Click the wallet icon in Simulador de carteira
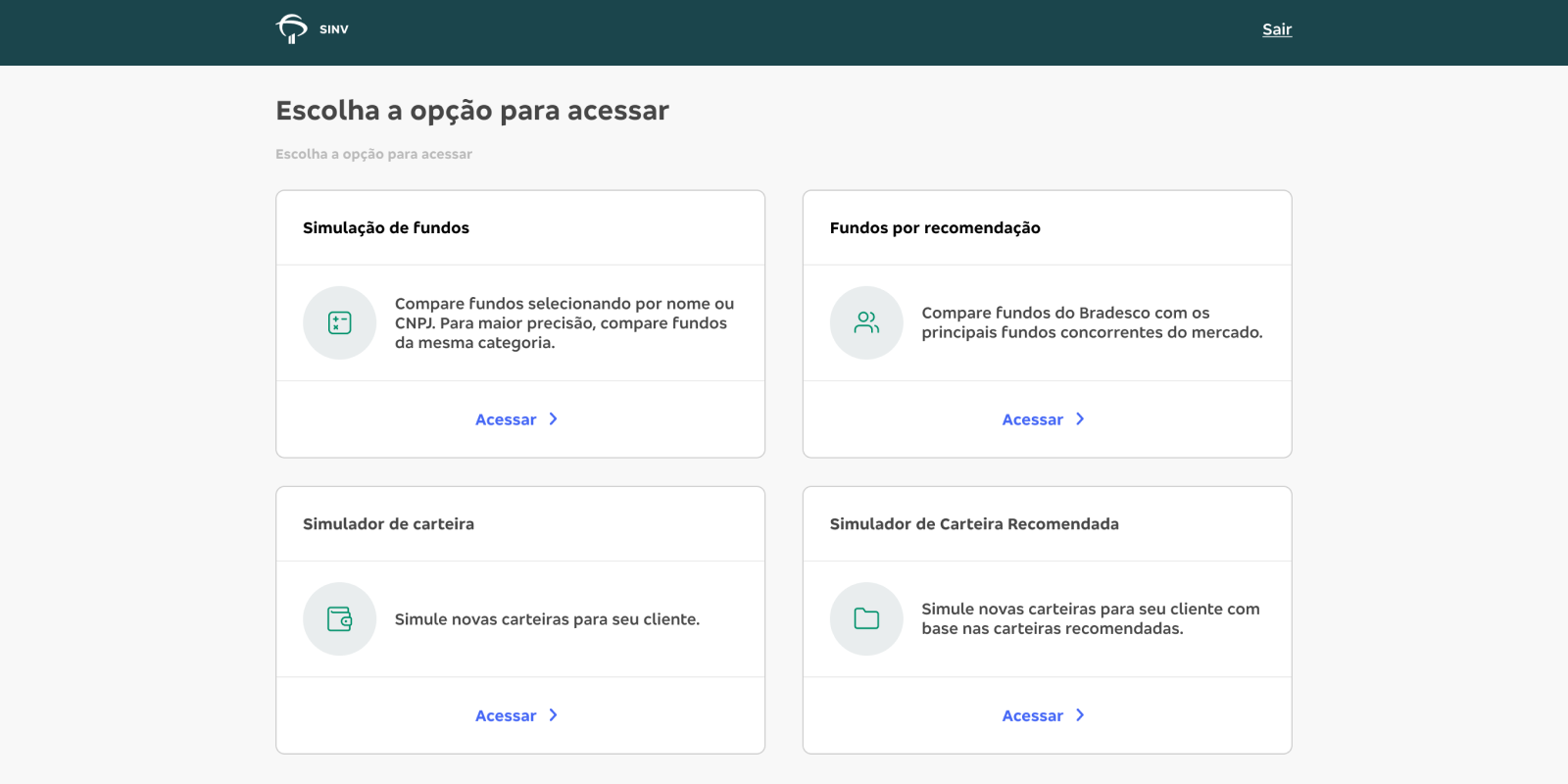 coord(340,619)
